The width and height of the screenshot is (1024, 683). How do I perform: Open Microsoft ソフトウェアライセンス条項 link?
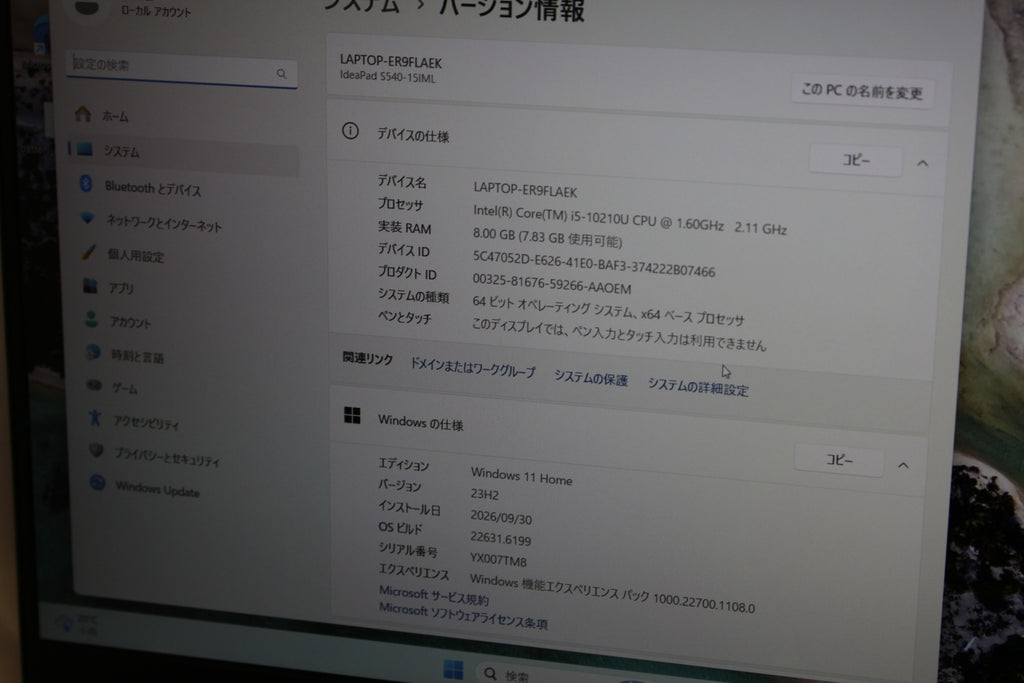pyautogui.click(x=463, y=616)
